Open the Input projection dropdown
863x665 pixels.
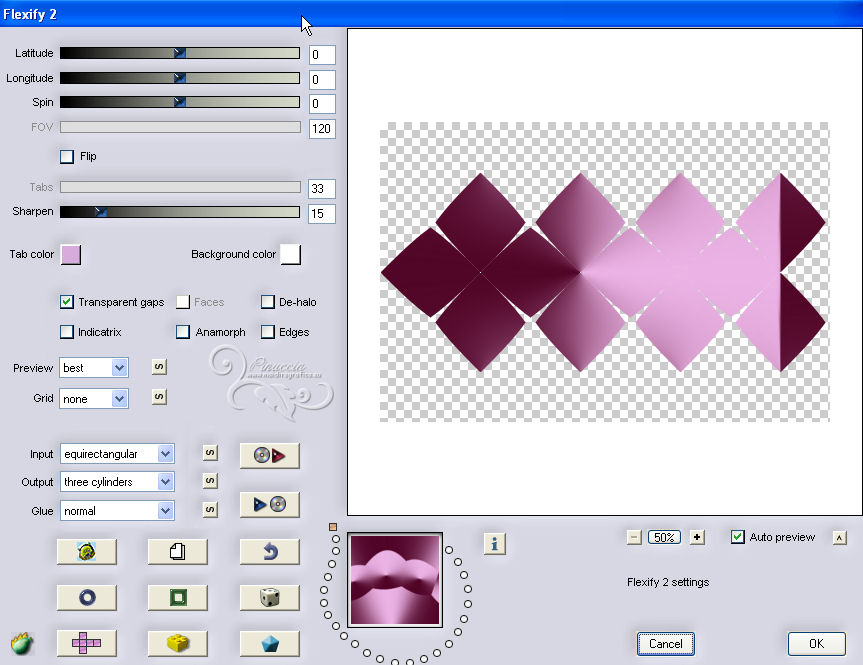click(x=117, y=454)
